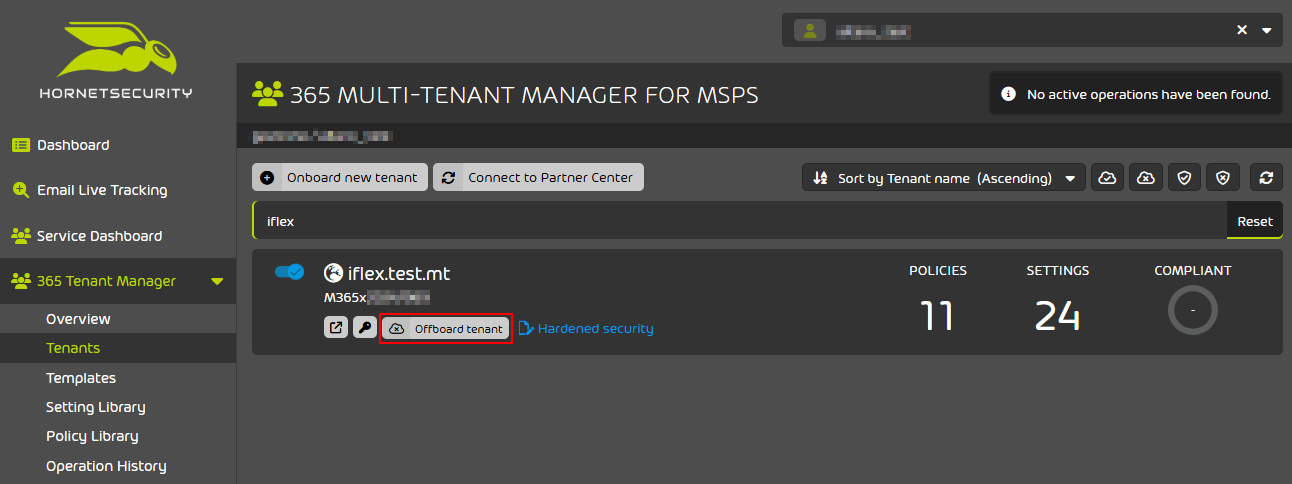Open the Hardened security template link
The width and height of the screenshot is (1292, 484).
click(586, 328)
